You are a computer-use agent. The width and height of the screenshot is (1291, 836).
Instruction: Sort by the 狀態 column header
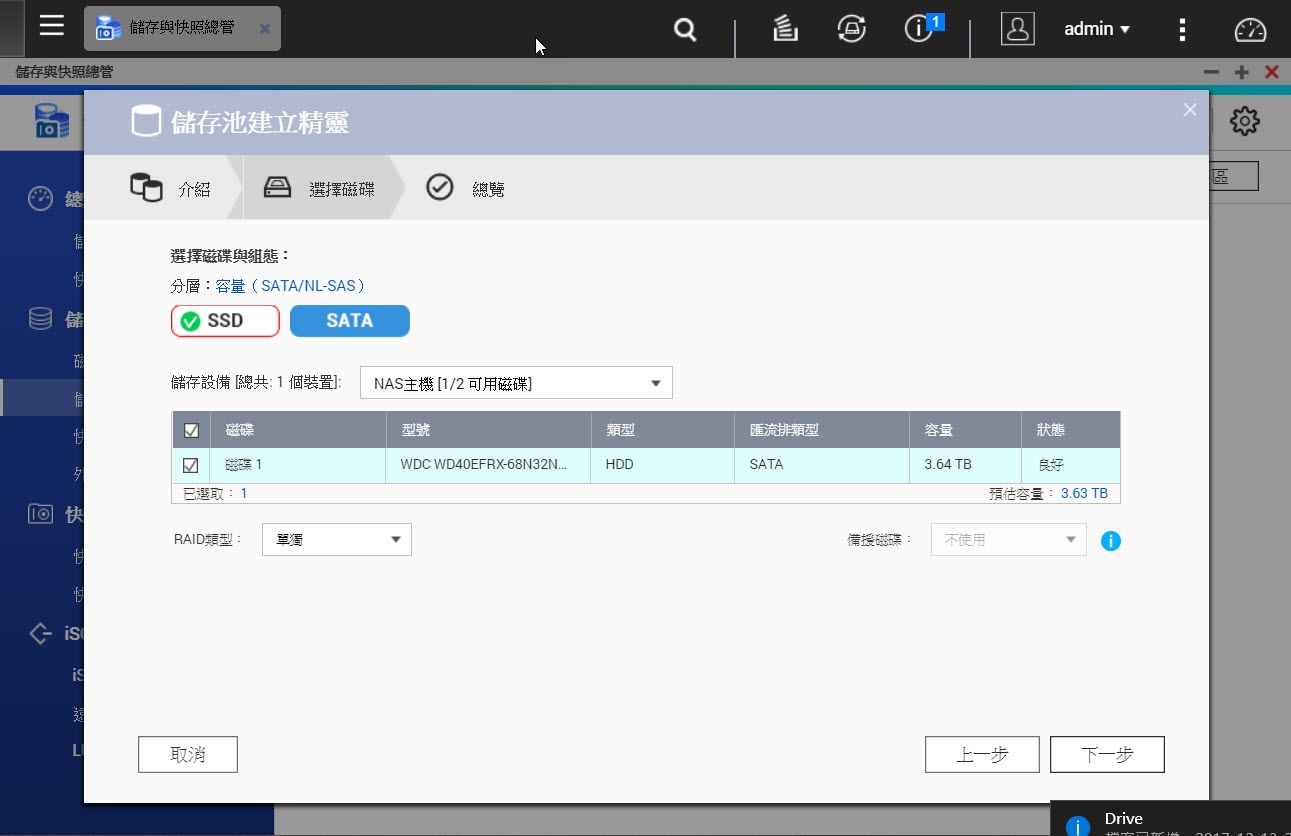[1070, 430]
